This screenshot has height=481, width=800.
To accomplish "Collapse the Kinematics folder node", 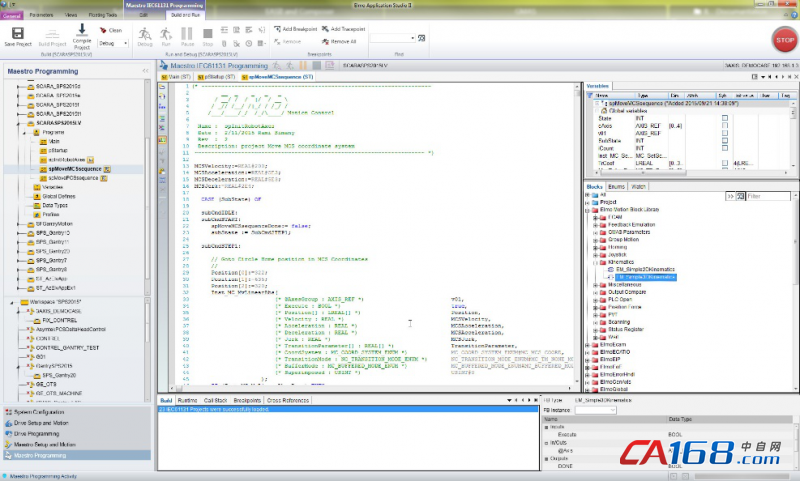I will tap(595, 262).
